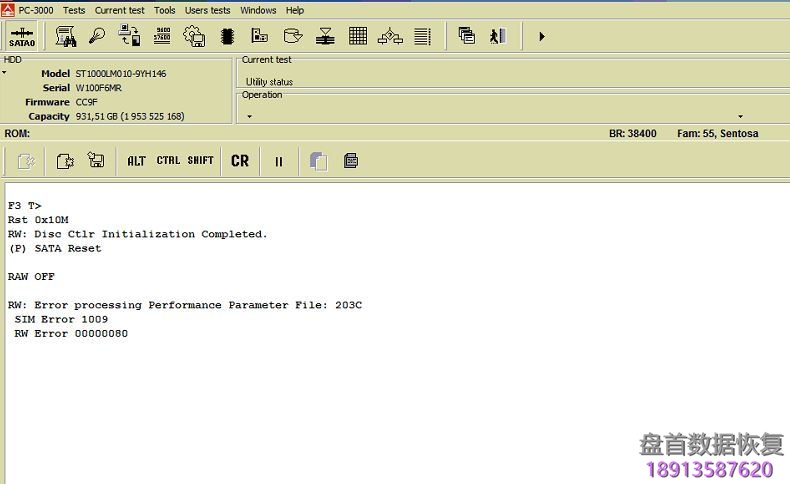Click the floppy disk save icon in terminal toolbar
790x484 pixels.
tap(96, 160)
